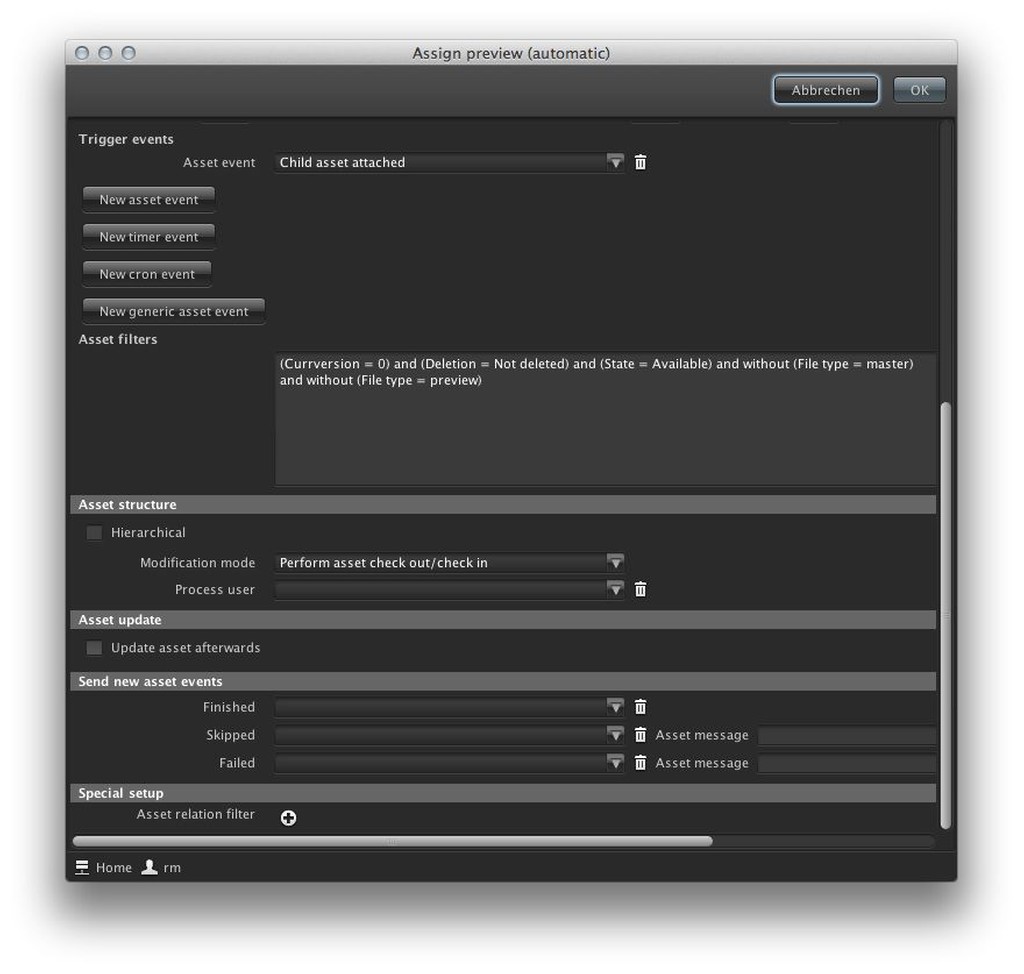Expand the Modification mode dropdown
This screenshot has height=974, width=1024.
click(x=614, y=562)
